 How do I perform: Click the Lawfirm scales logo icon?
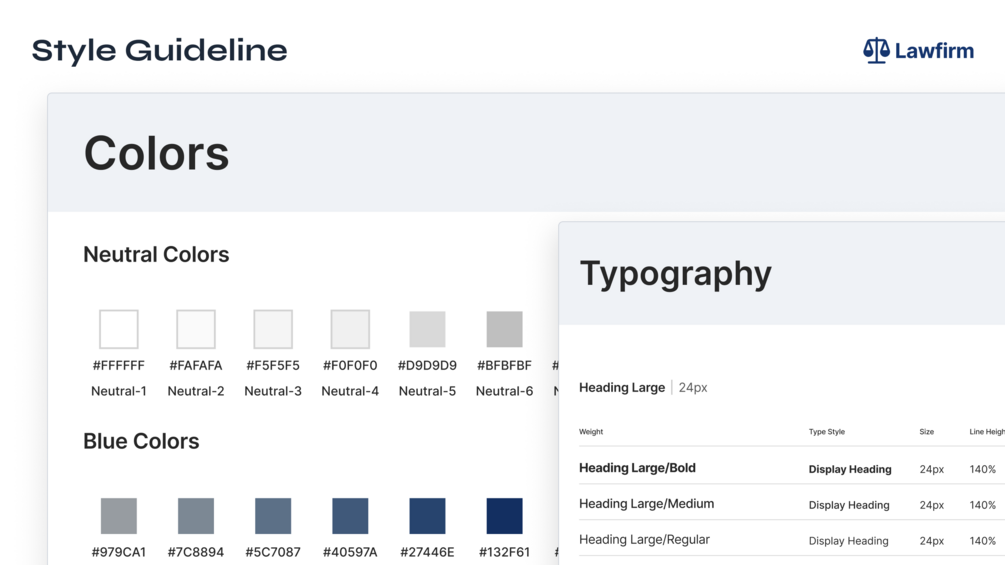(876, 51)
